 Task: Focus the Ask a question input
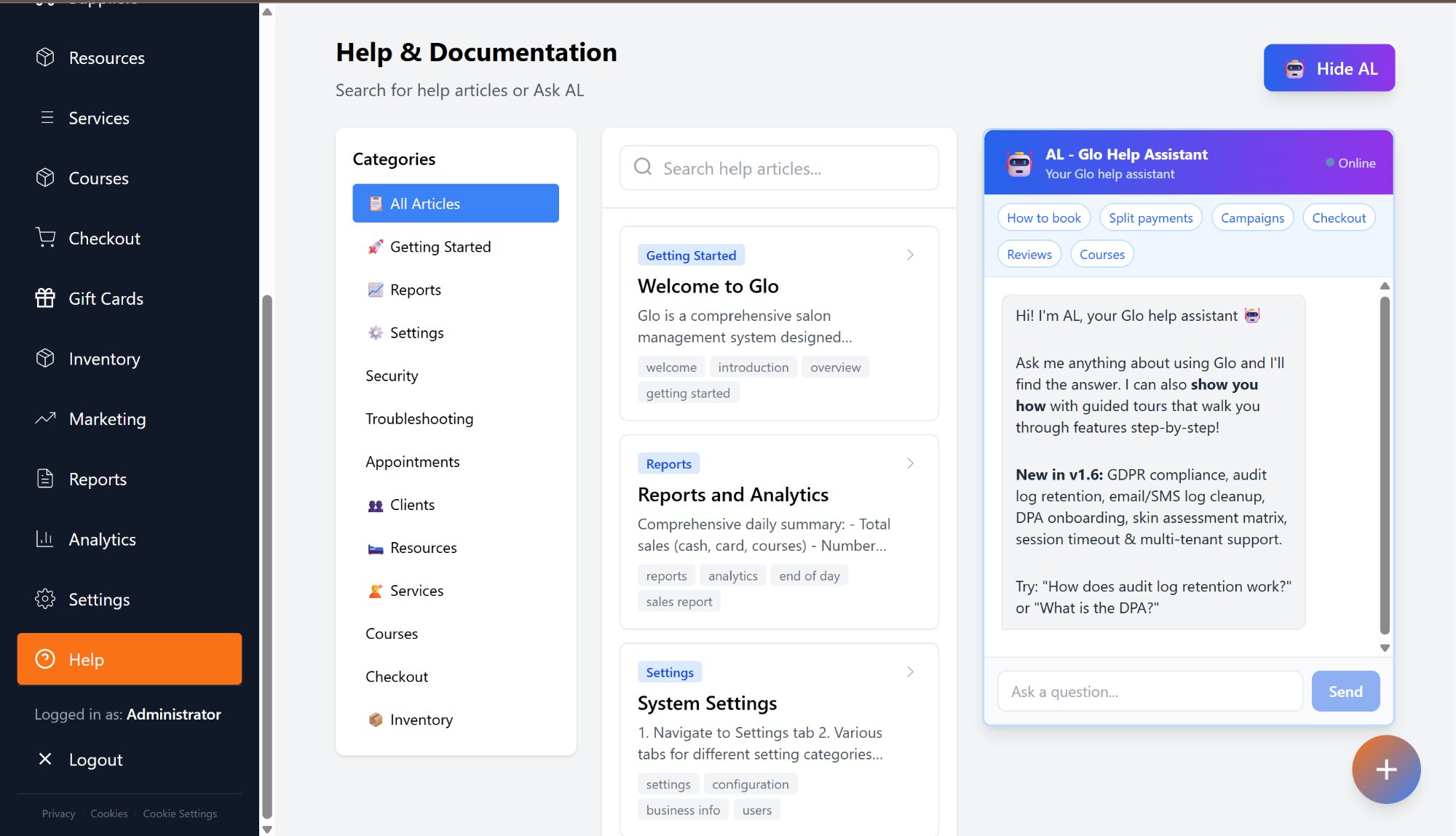click(1150, 691)
